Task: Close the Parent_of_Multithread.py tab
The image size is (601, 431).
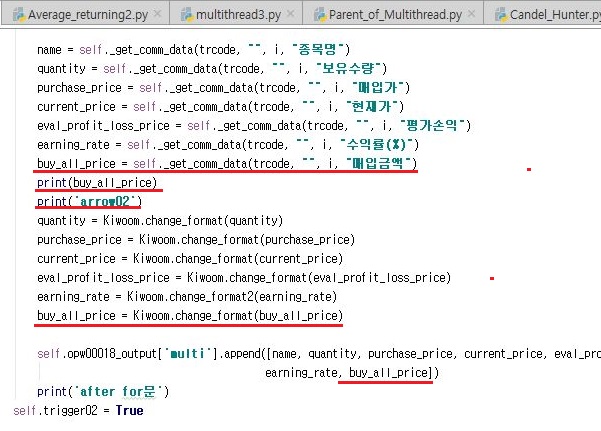Action: pyautogui.click(x=471, y=14)
